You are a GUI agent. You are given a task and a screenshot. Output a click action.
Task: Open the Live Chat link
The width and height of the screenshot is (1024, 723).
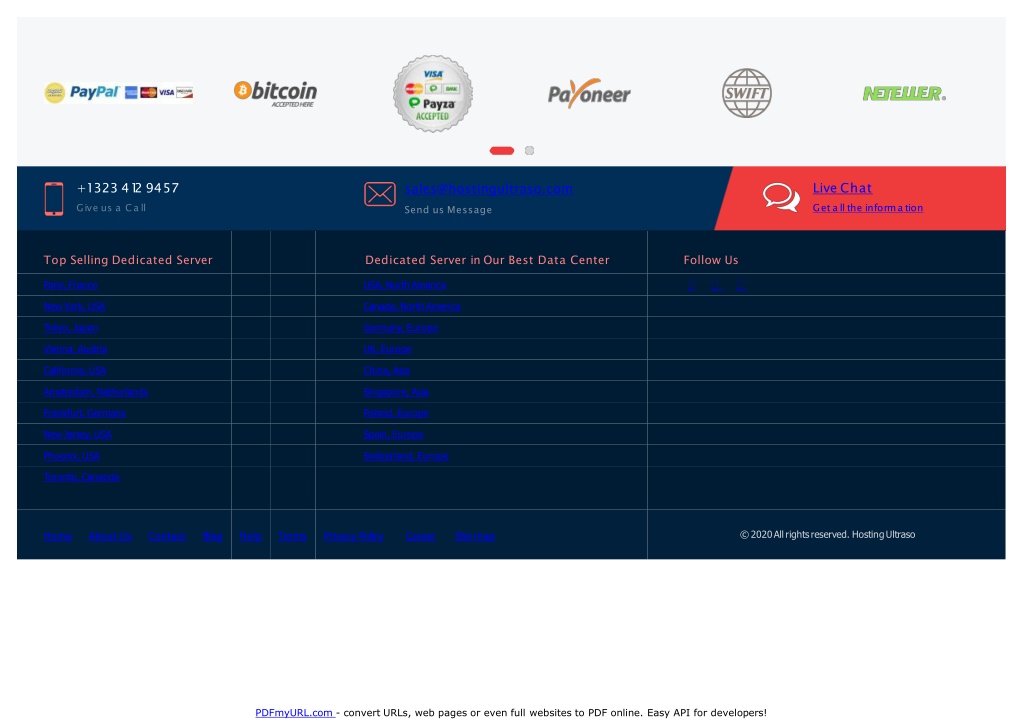point(842,188)
